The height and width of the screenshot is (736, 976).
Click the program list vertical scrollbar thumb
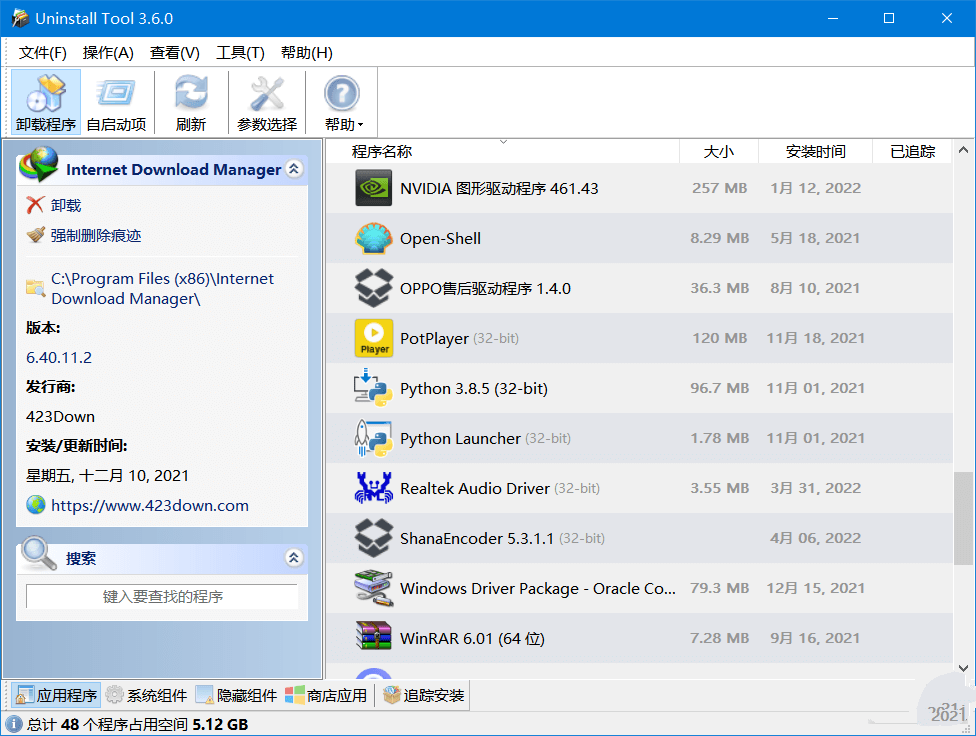[x=963, y=518]
